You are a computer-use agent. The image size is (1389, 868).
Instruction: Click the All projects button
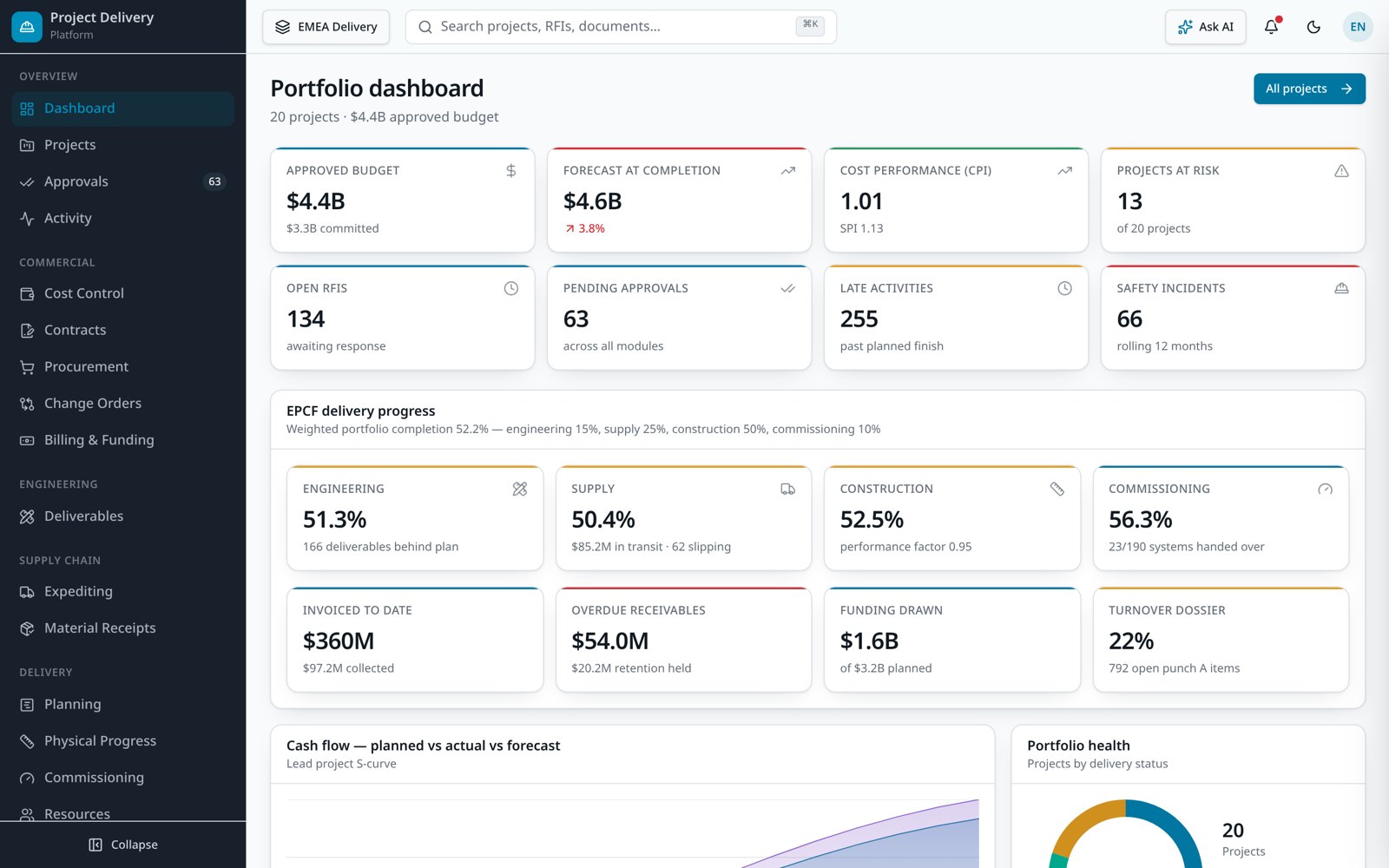(x=1309, y=89)
